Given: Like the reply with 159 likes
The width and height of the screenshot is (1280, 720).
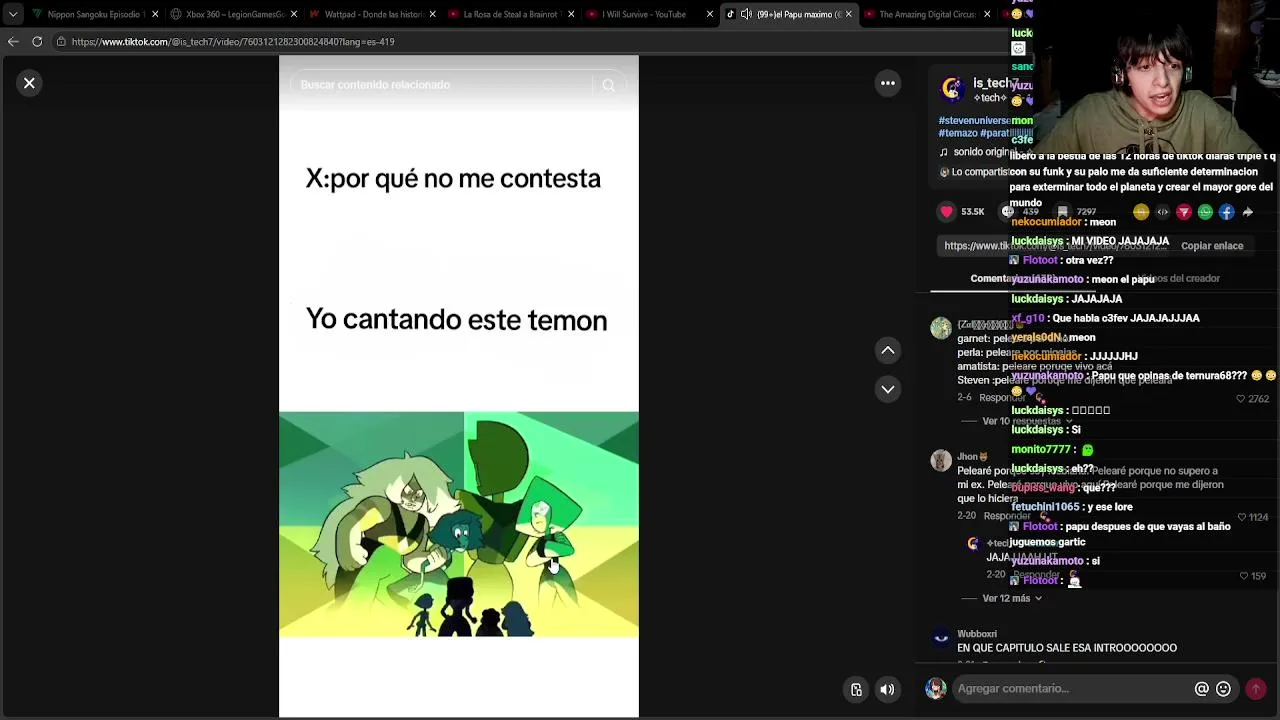Looking at the screenshot, I should click(1245, 576).
